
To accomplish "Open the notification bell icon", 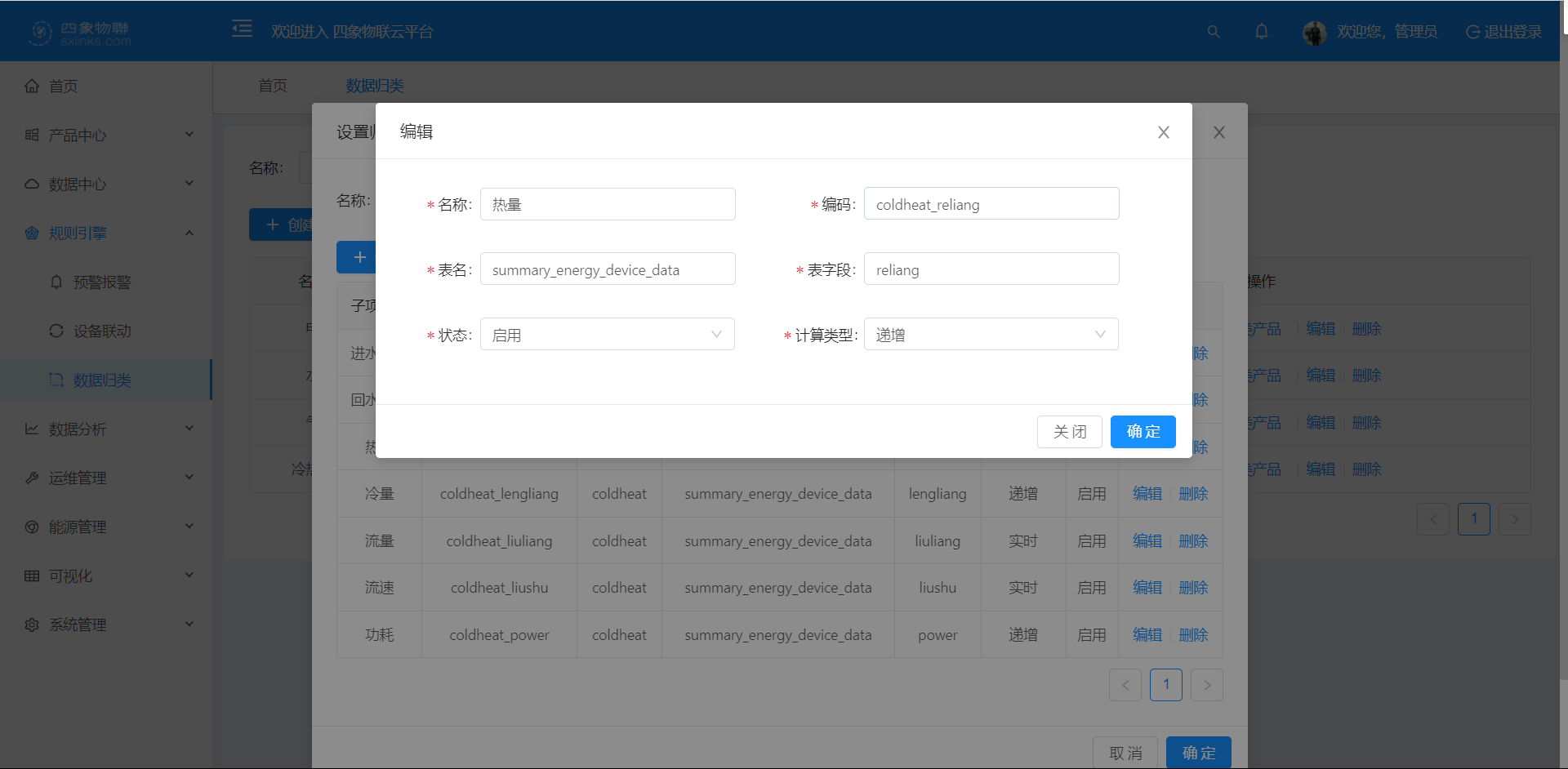I will [x=1262, y=32].
